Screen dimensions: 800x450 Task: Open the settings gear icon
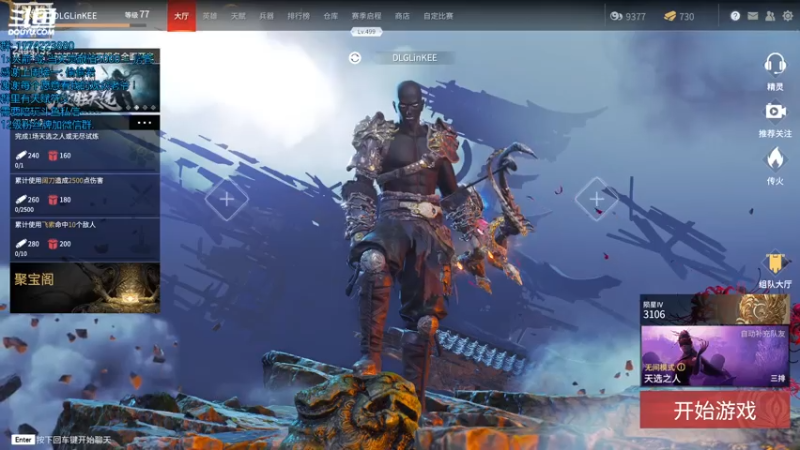point(788,16)
